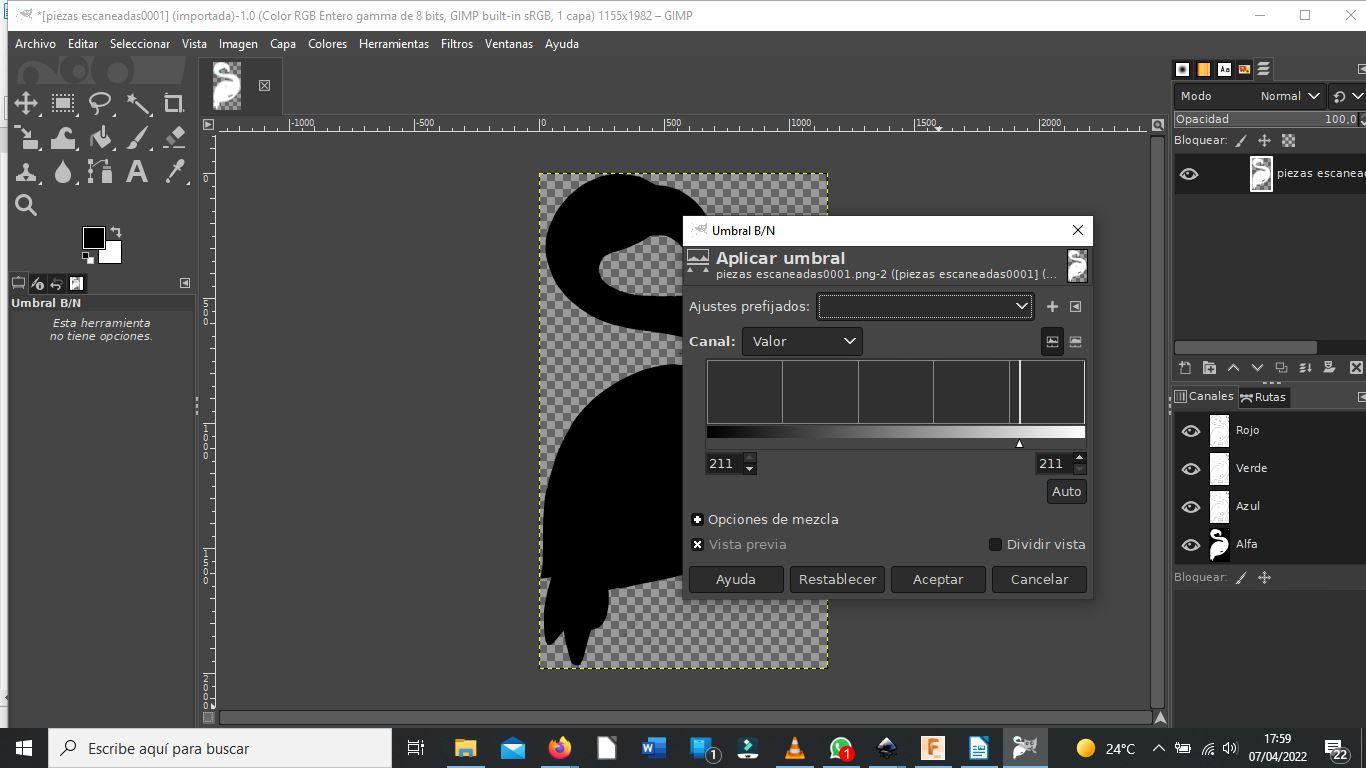Hide the Alfa channel
The width and height of the screenshot is (1366, 768).
pos(1190,545)
